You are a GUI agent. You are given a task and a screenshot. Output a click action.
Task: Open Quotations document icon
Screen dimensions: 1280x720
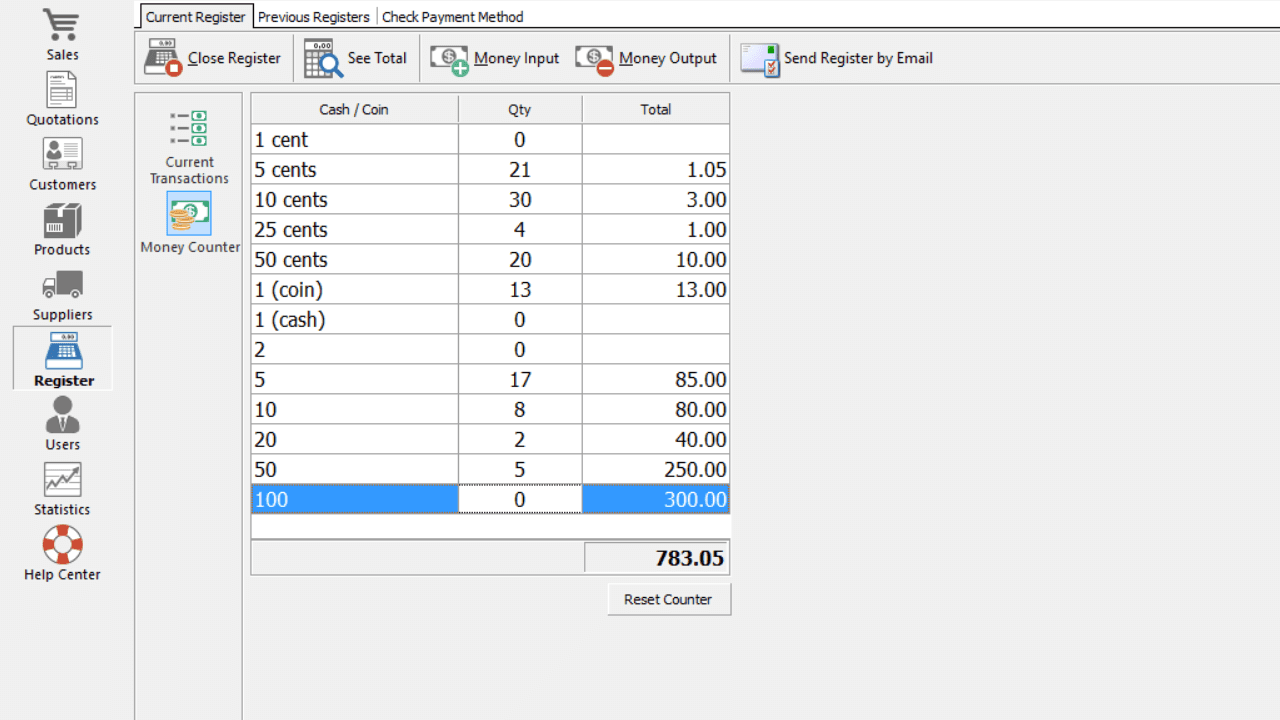click(62, 90)
